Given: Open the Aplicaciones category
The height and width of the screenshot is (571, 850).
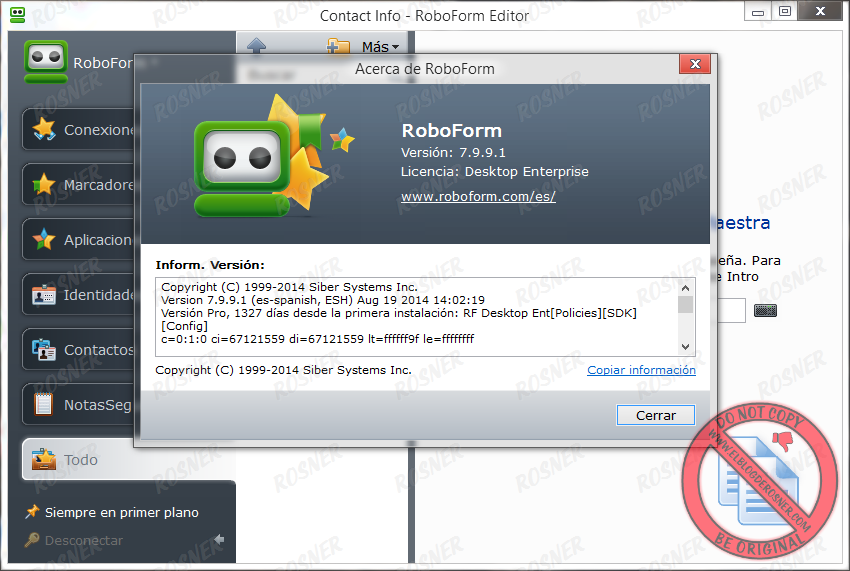Looking at the screenshot, I should tap(78, 240).
